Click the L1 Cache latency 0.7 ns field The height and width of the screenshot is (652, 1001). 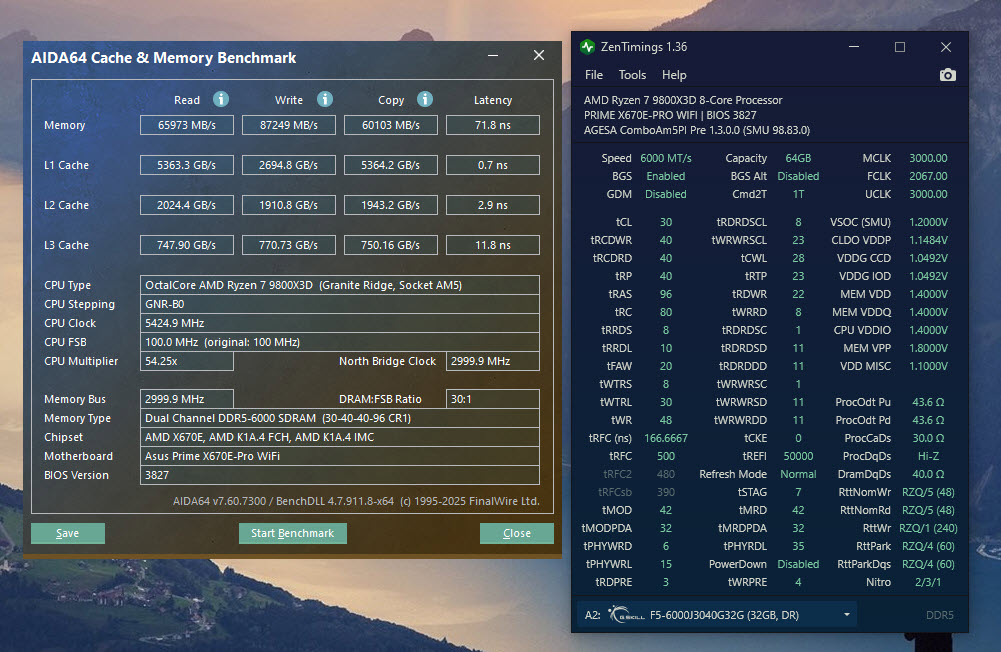(x=493, y=165)
